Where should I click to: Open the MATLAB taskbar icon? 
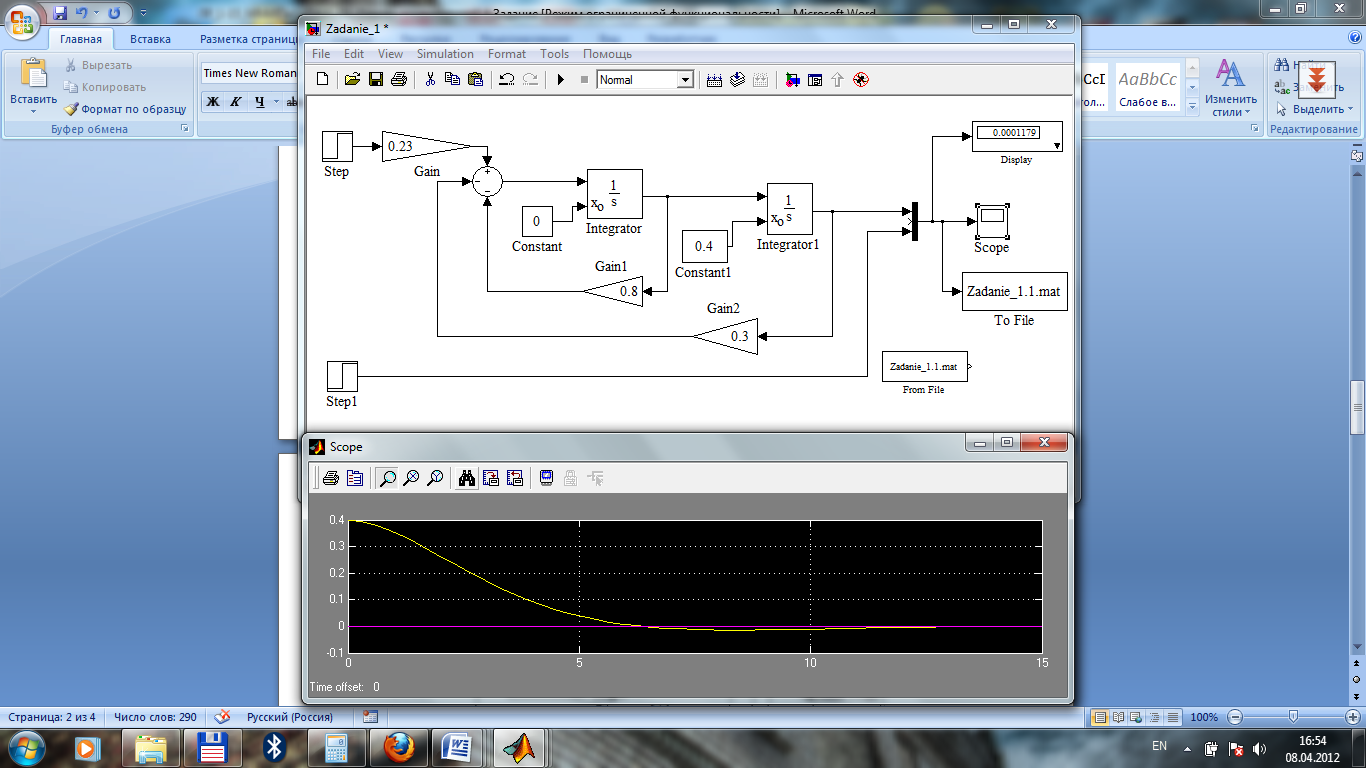pos(520,747)
